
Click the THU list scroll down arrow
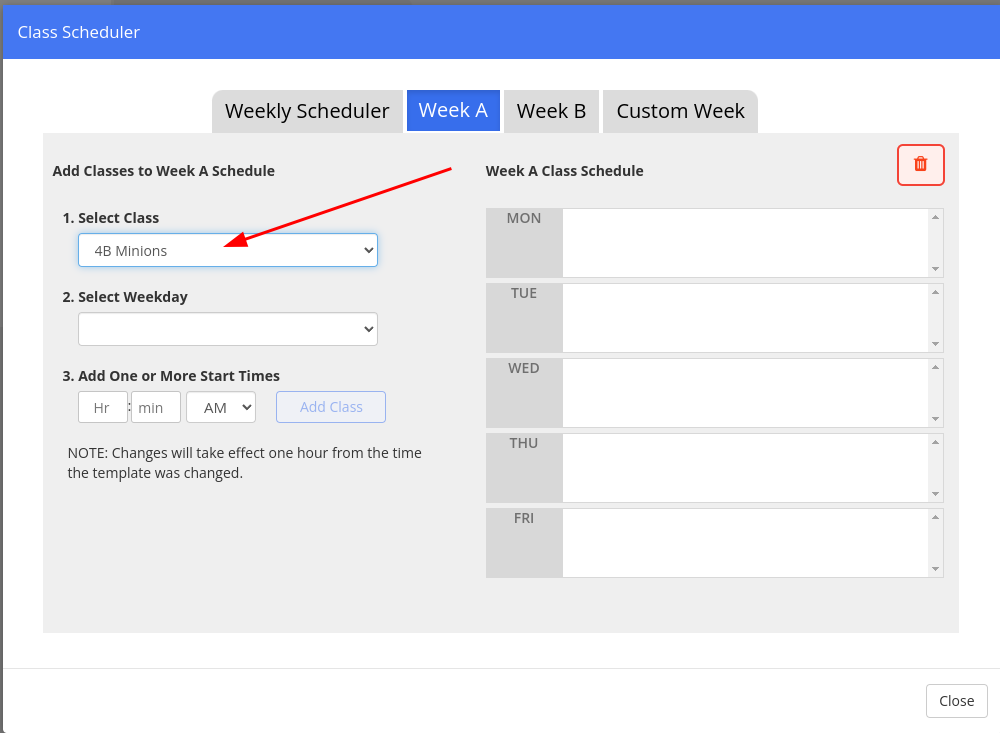click(936, 494)
